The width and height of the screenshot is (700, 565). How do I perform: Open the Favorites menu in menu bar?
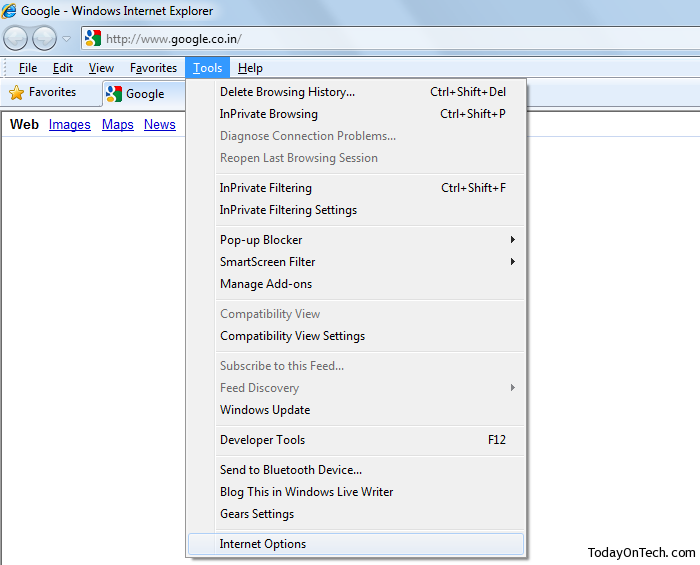(153, 68)
